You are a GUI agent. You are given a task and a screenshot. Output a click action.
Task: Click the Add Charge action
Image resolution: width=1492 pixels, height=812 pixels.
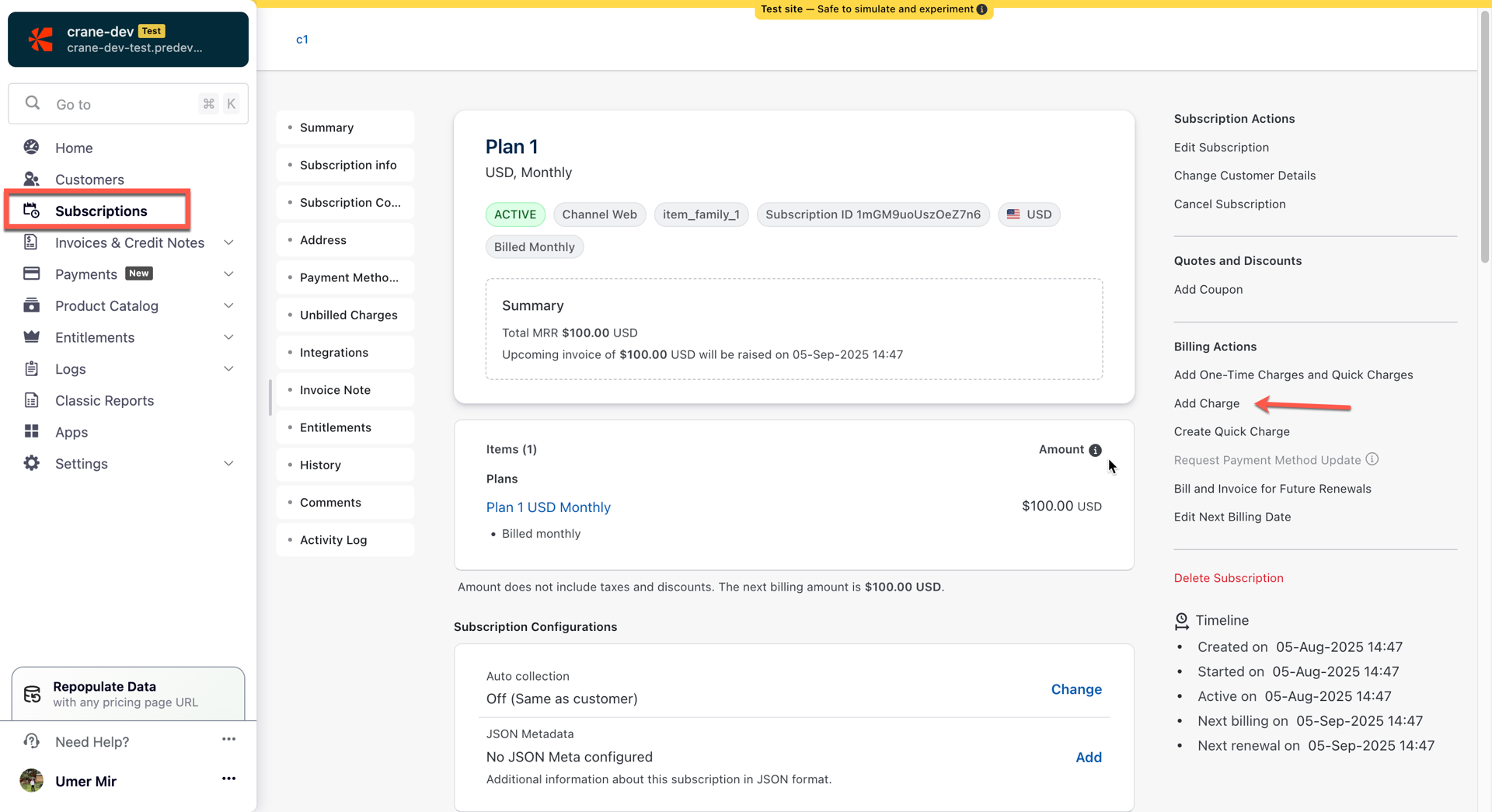1206,403
